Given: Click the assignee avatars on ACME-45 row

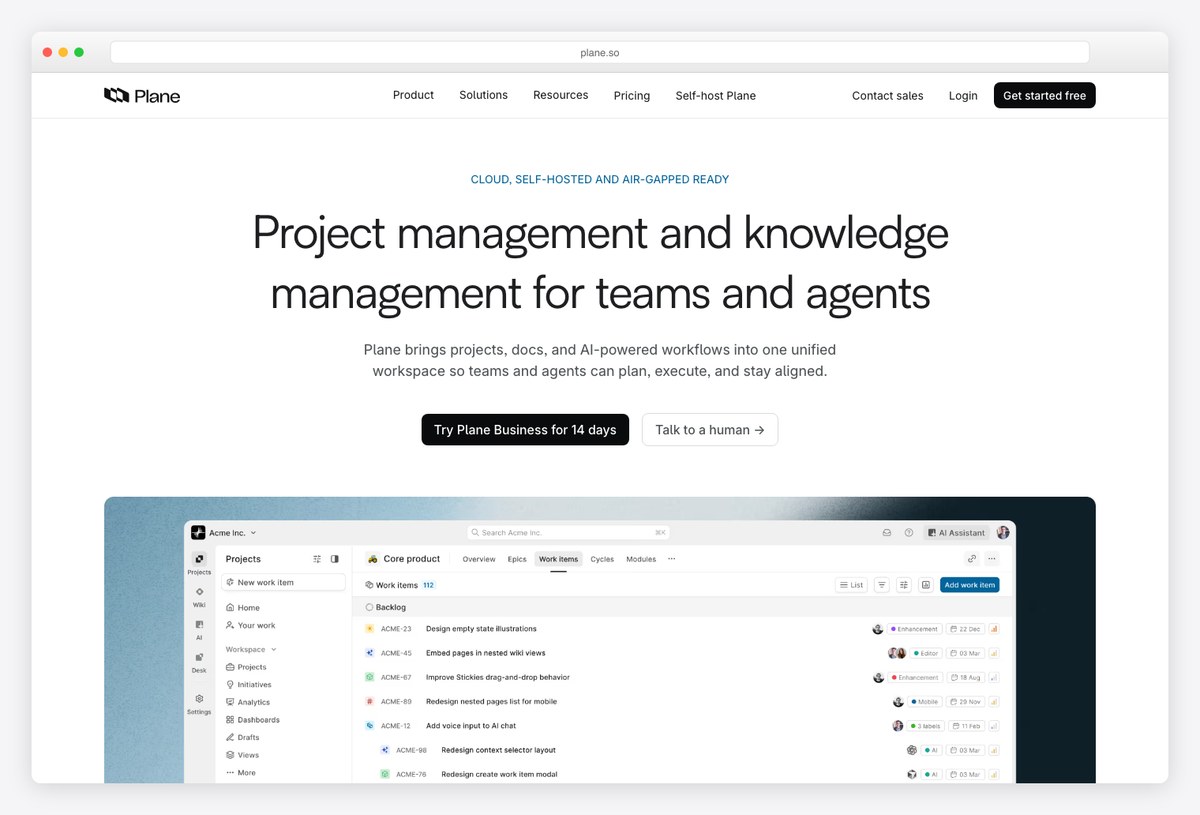Looking at the screenshot, I should 897,653.
